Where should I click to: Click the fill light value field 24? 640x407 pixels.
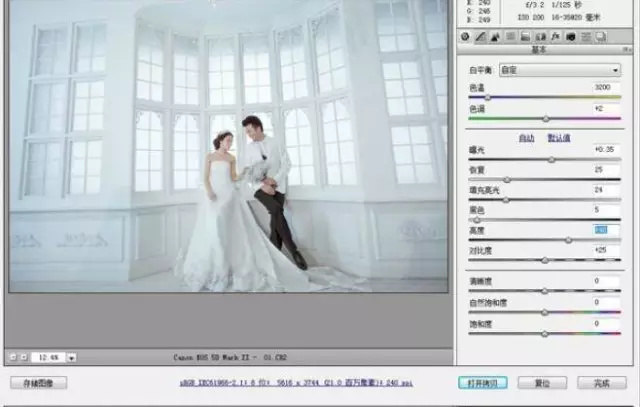(606, 189)
